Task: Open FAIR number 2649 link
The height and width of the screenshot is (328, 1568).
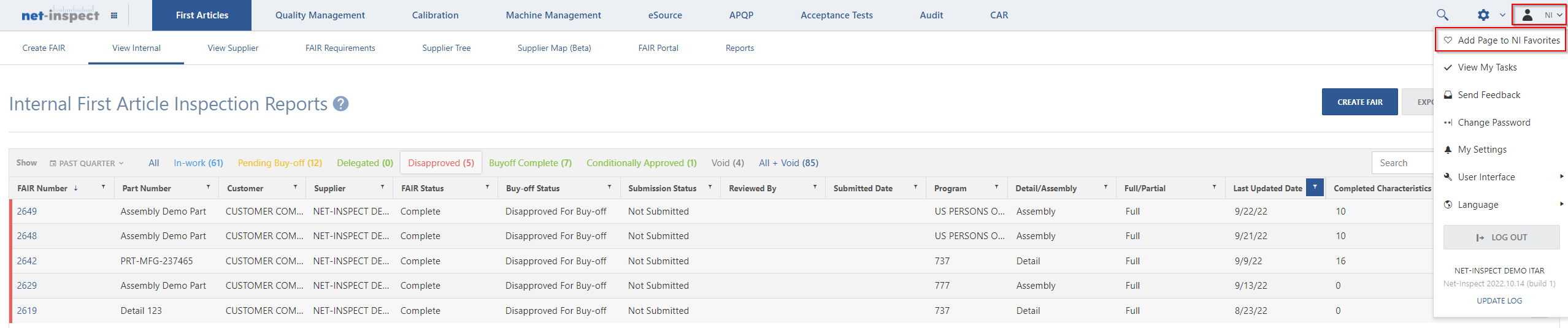Action: click(27, 212)
